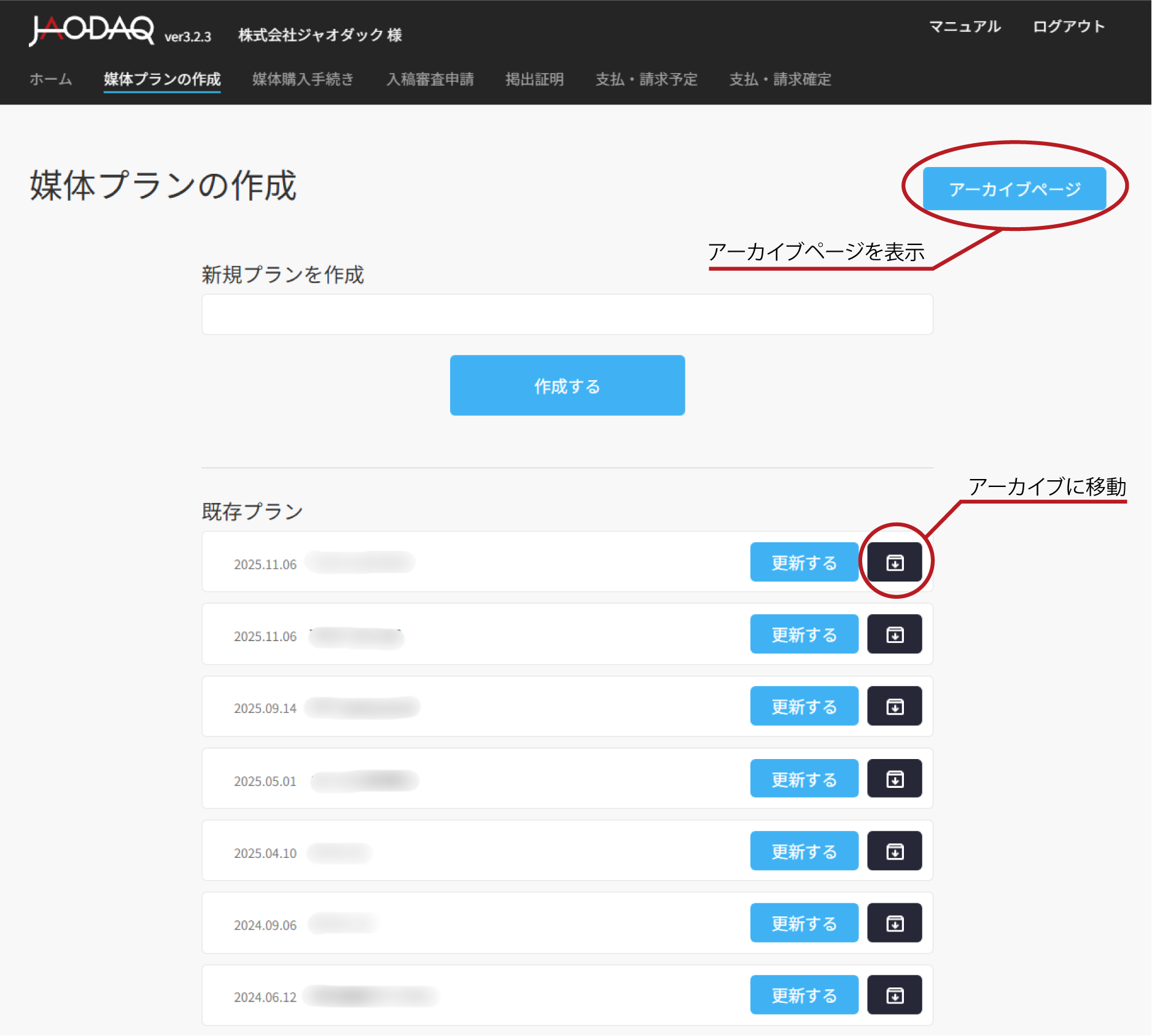Click 更新する for 2025.09.14 plan
The height and width of the screenshot is (1036, 1152).
pos(804,706)
